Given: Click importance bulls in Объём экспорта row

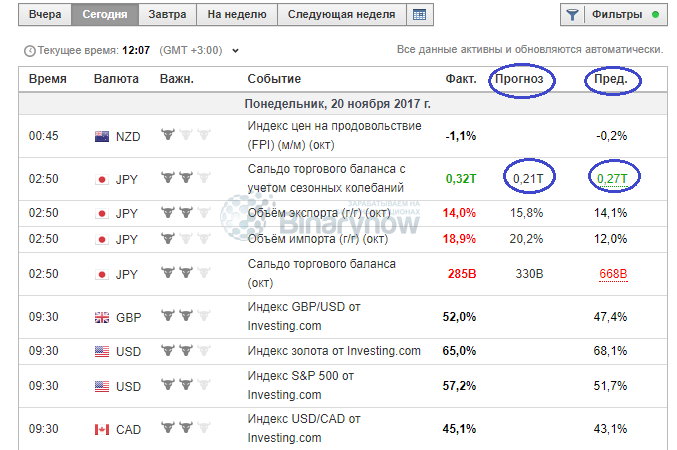Looking at the screenshot, I should 186,212.
